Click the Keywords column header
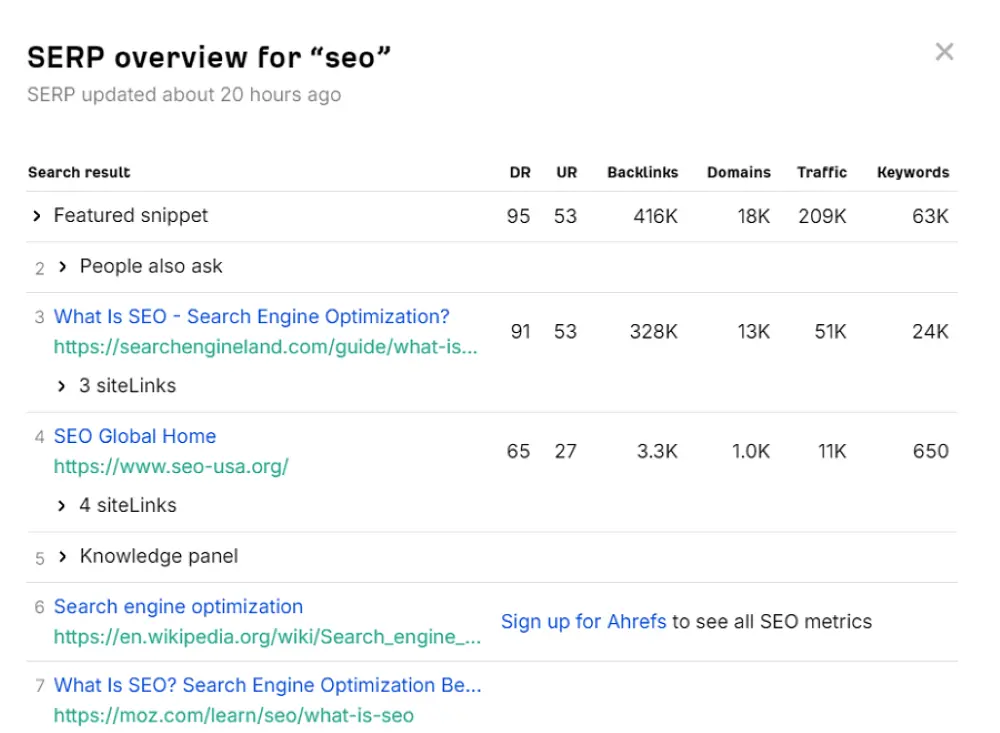Screen dimensions: 1000x733 pyautogui.click(x=913, y=172)
